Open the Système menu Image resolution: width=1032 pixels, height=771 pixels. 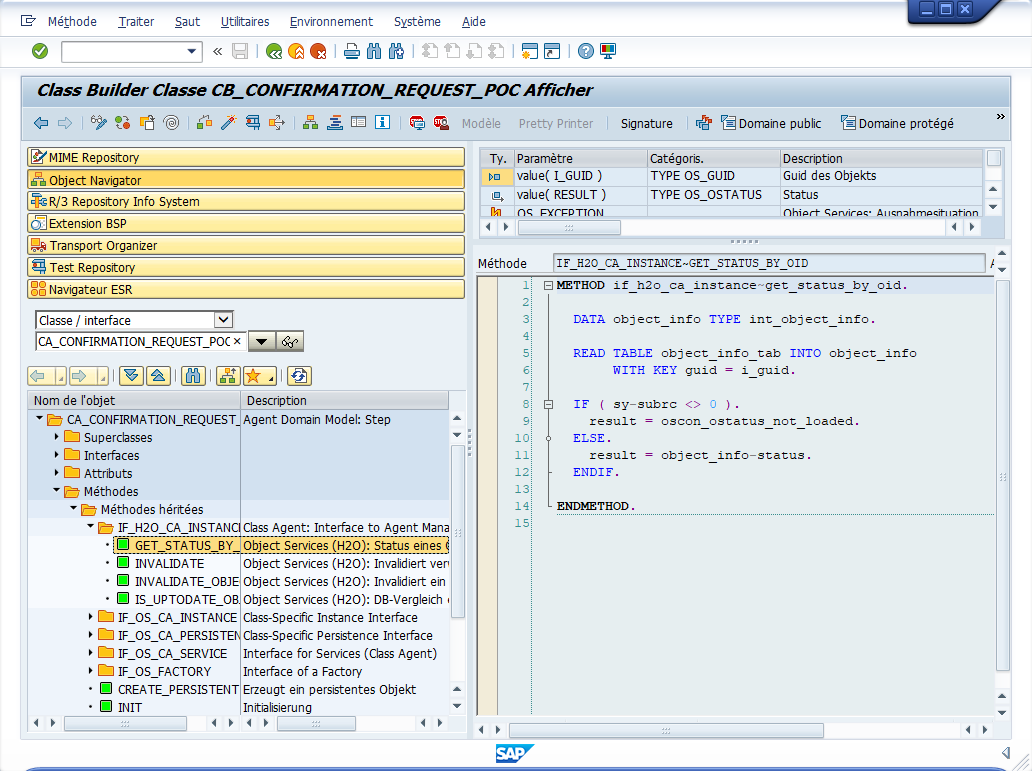click(417, 22)
